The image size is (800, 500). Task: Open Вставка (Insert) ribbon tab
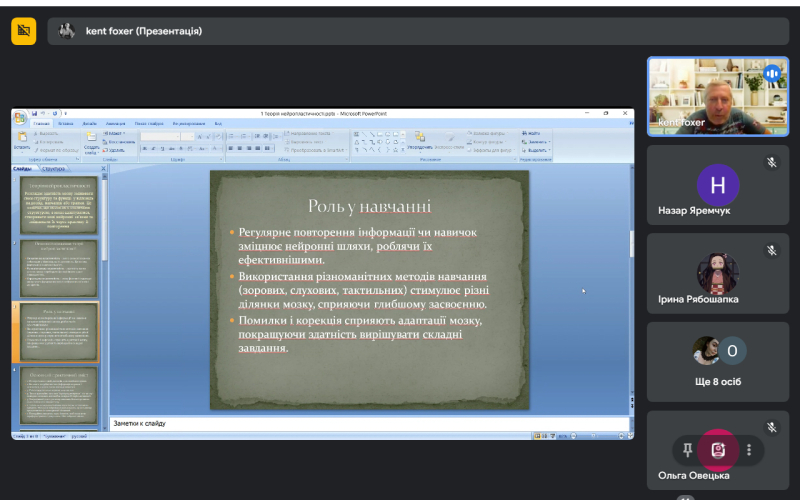66,123
